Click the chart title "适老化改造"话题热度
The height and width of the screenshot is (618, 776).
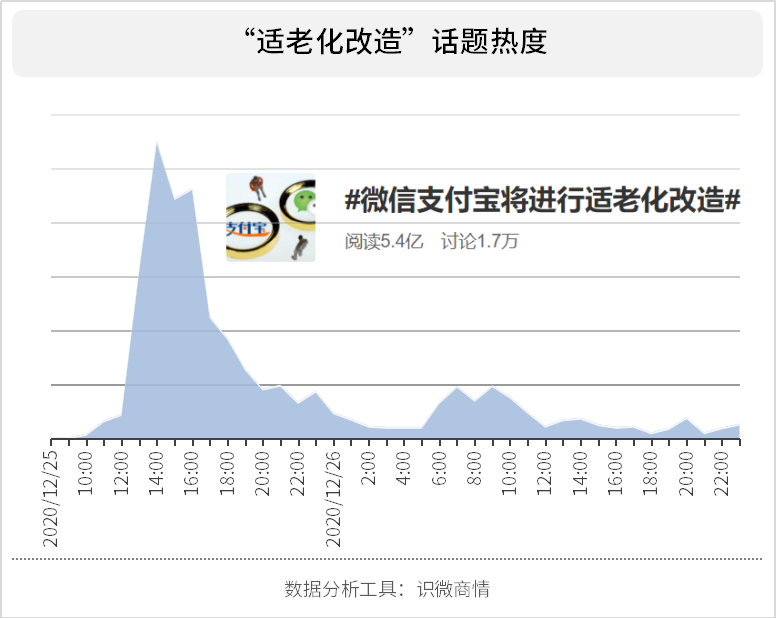pos(396,41)
